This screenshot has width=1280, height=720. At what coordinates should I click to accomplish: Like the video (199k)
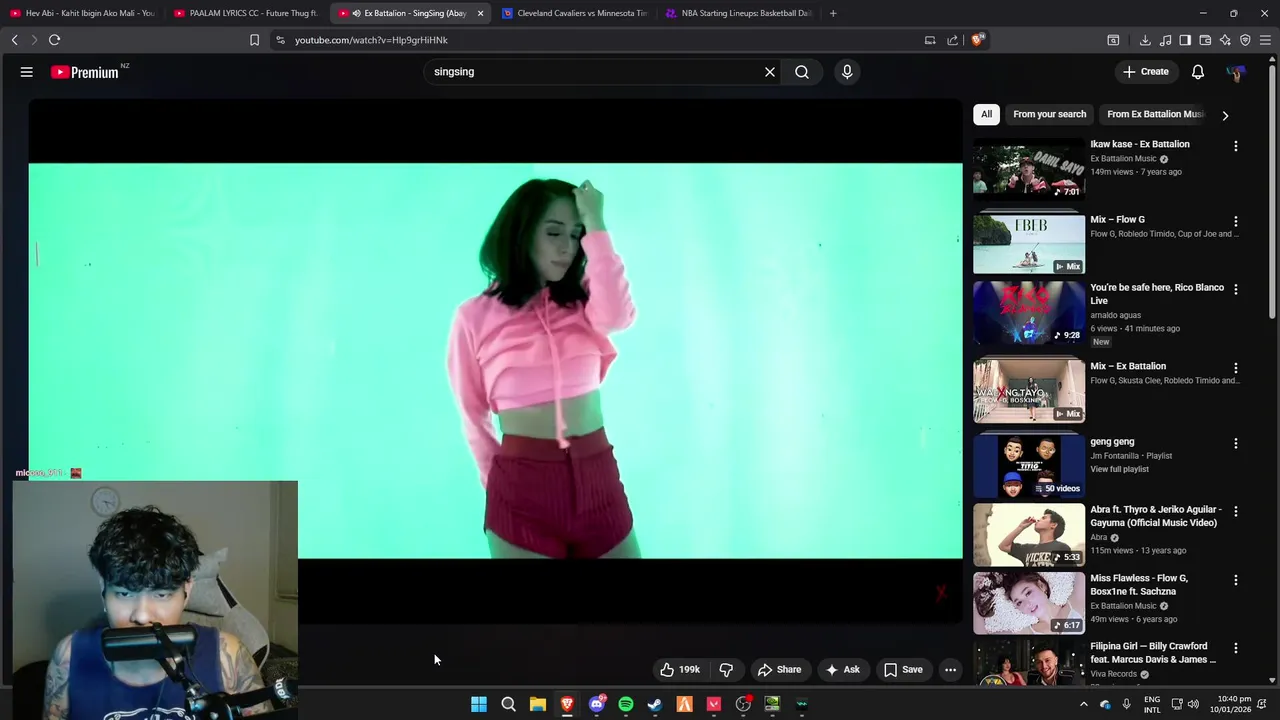coord(680,670)
